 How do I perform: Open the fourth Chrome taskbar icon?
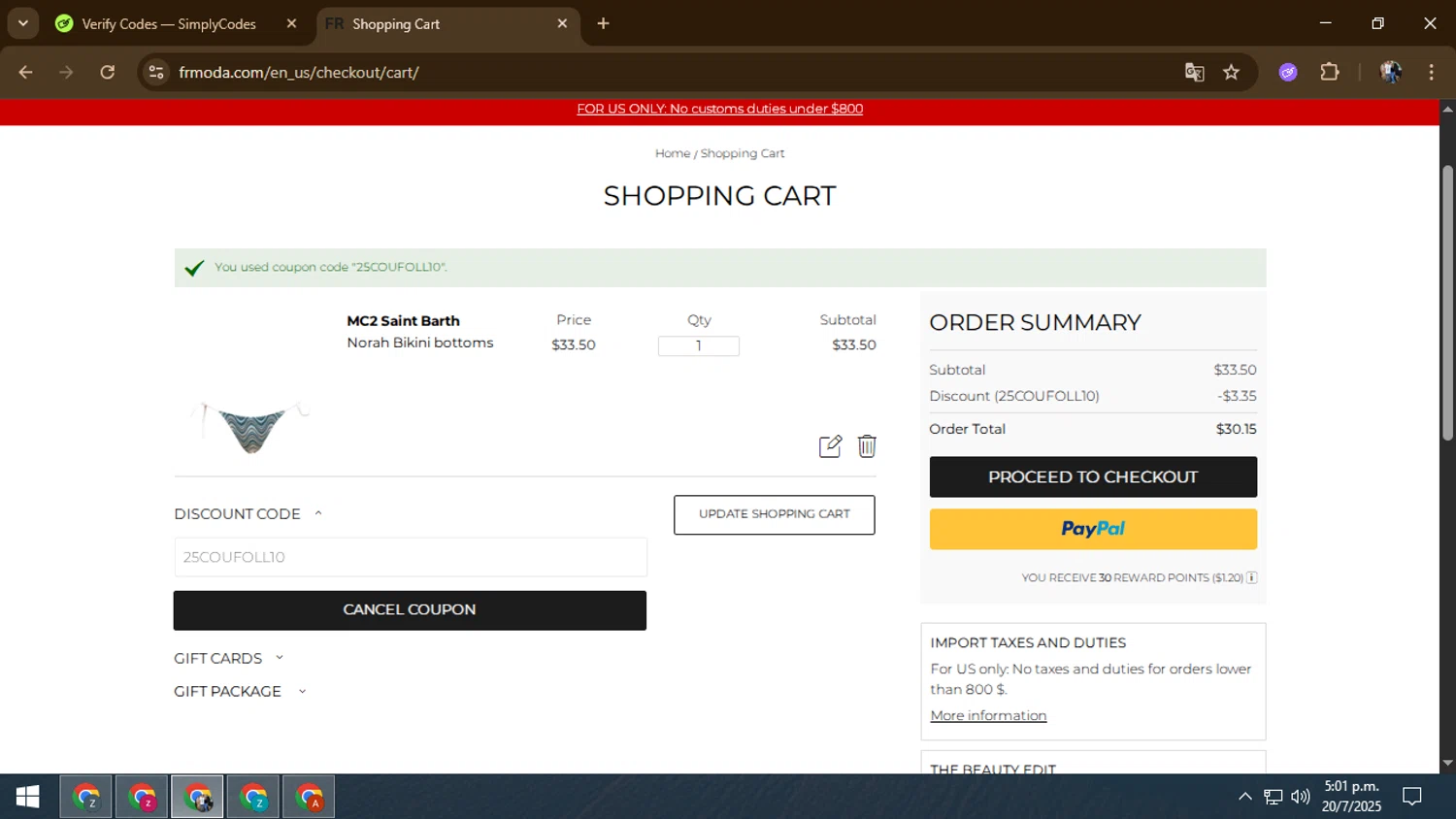pos(253,797)
